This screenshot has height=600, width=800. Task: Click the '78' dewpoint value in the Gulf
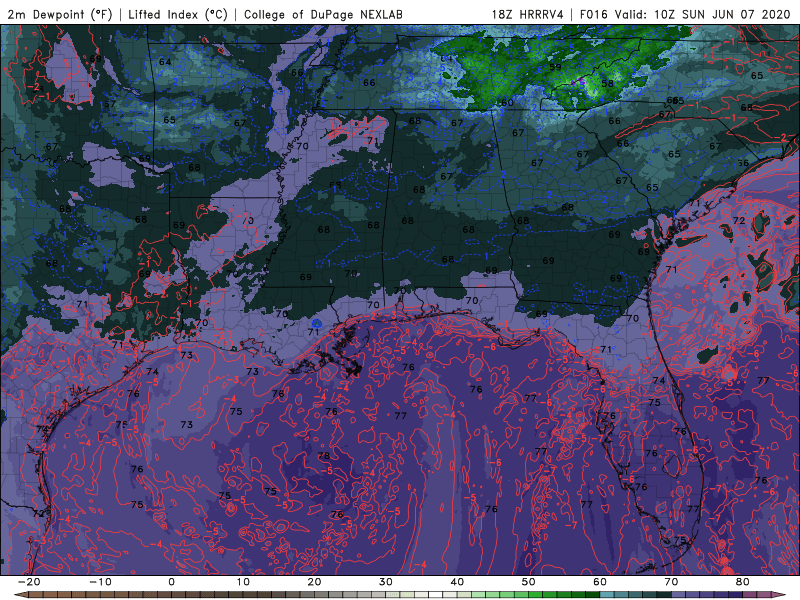pos(323,456)
